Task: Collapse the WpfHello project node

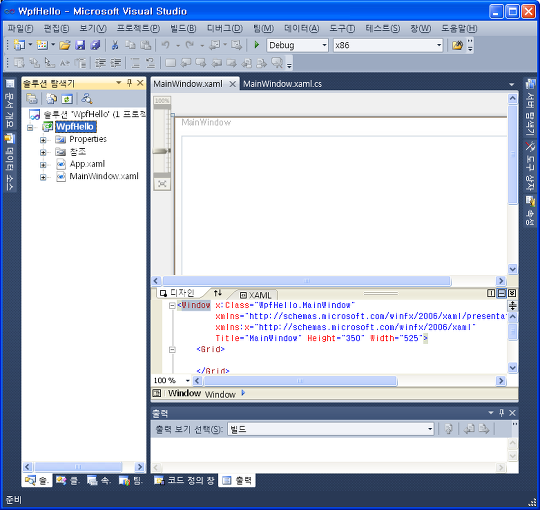Action: click(x=30, y=127)
